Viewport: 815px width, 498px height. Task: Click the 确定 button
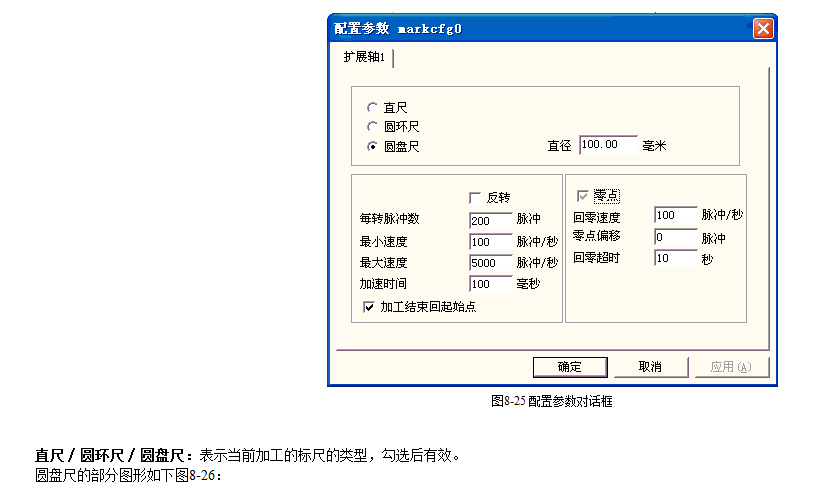click(x=570, y=367)
